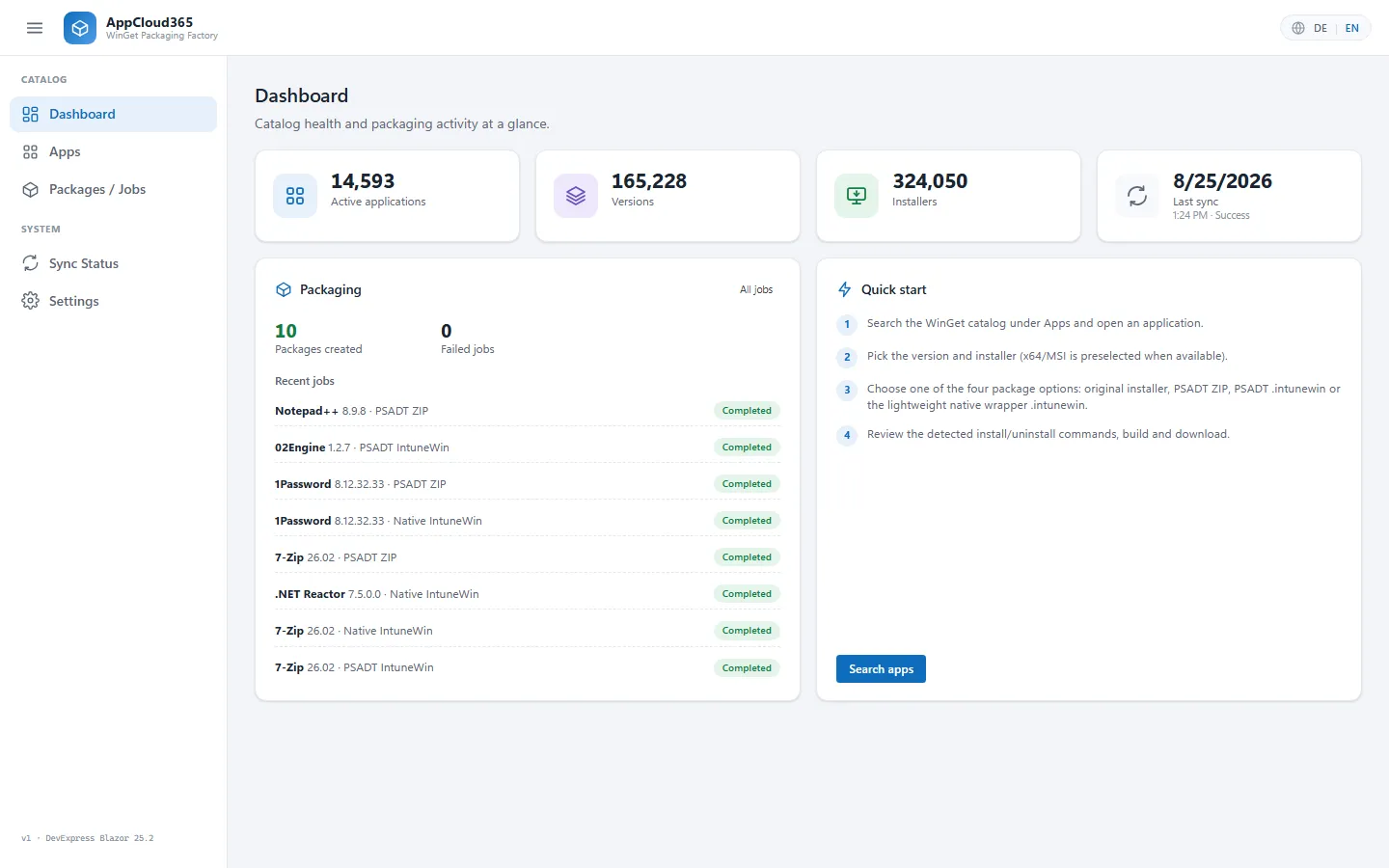
Task: Click Completed badge for Notepad++ job
Action: click(x=747, y=411)
